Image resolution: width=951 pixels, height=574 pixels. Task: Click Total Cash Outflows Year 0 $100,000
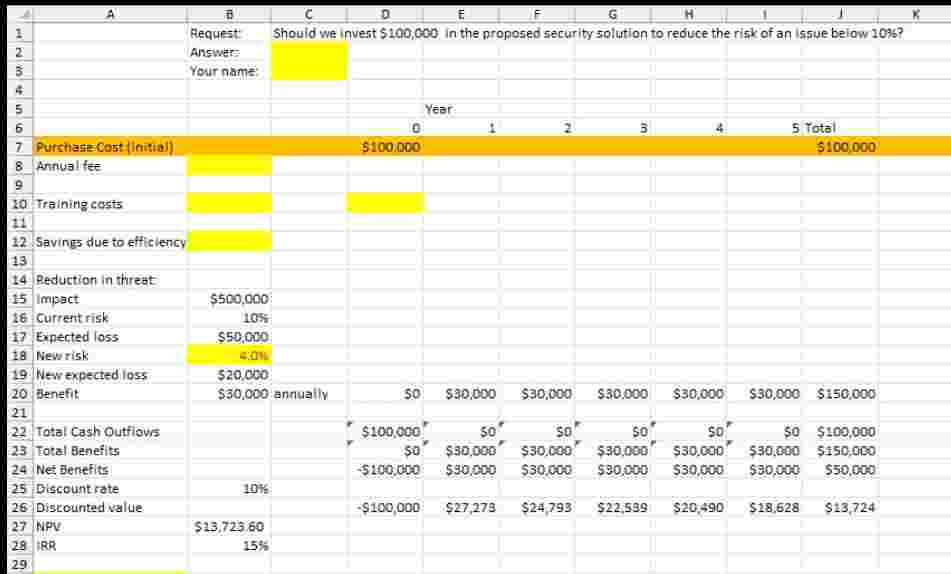391,431
